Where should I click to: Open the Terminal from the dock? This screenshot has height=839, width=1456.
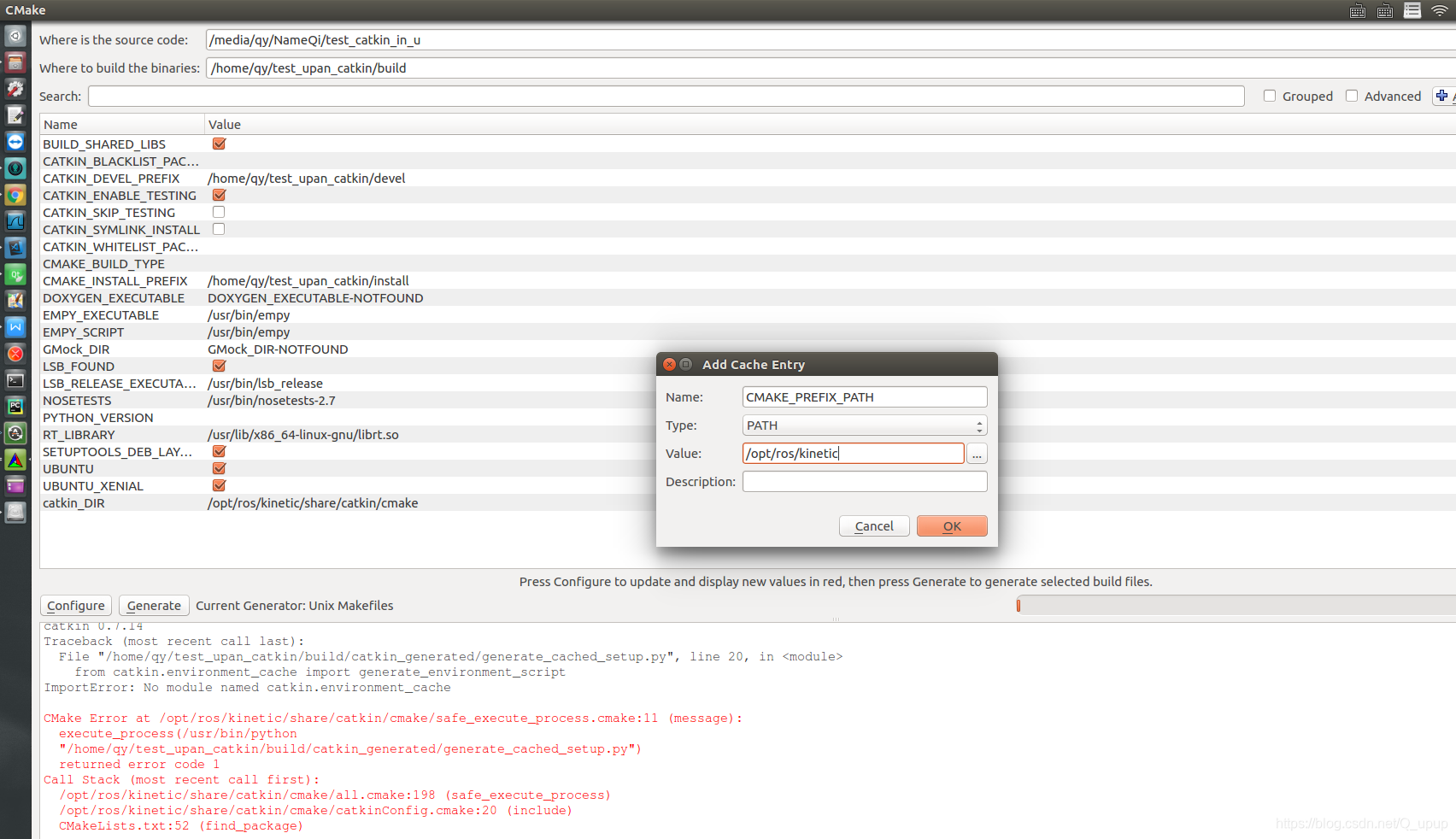tap(15, 380)
